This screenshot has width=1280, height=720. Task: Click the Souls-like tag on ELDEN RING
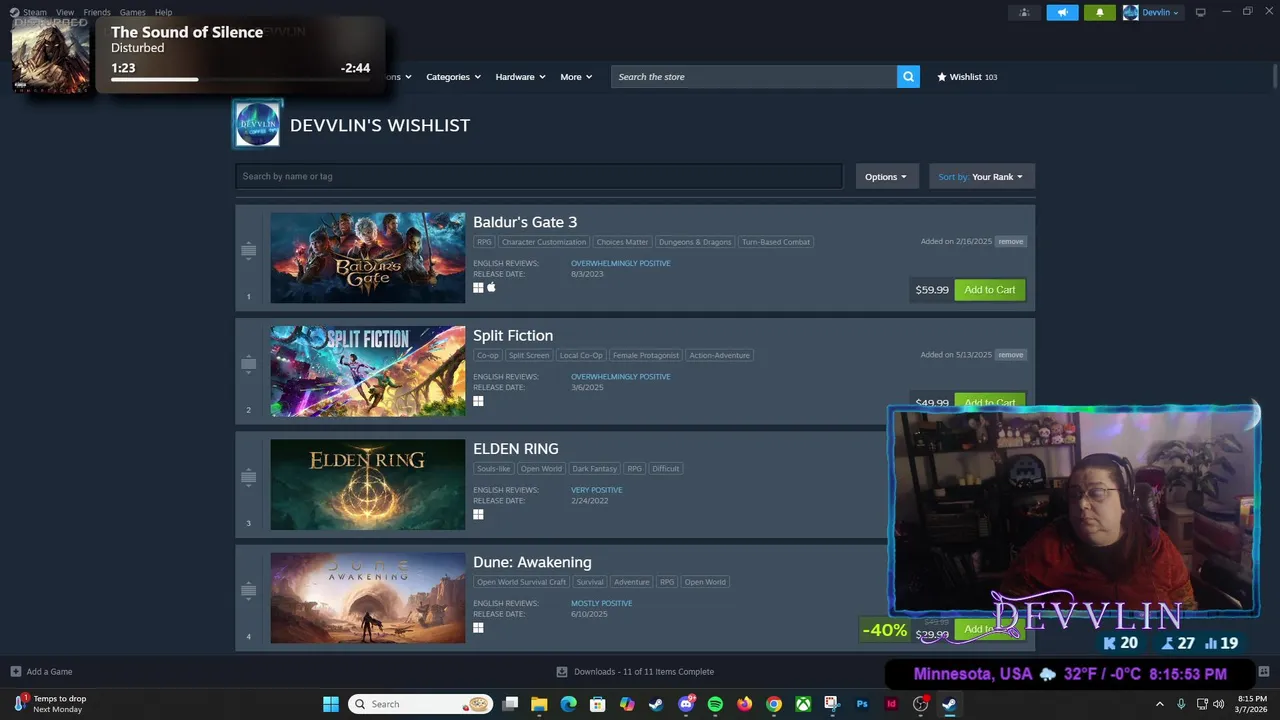coord(494,468)
